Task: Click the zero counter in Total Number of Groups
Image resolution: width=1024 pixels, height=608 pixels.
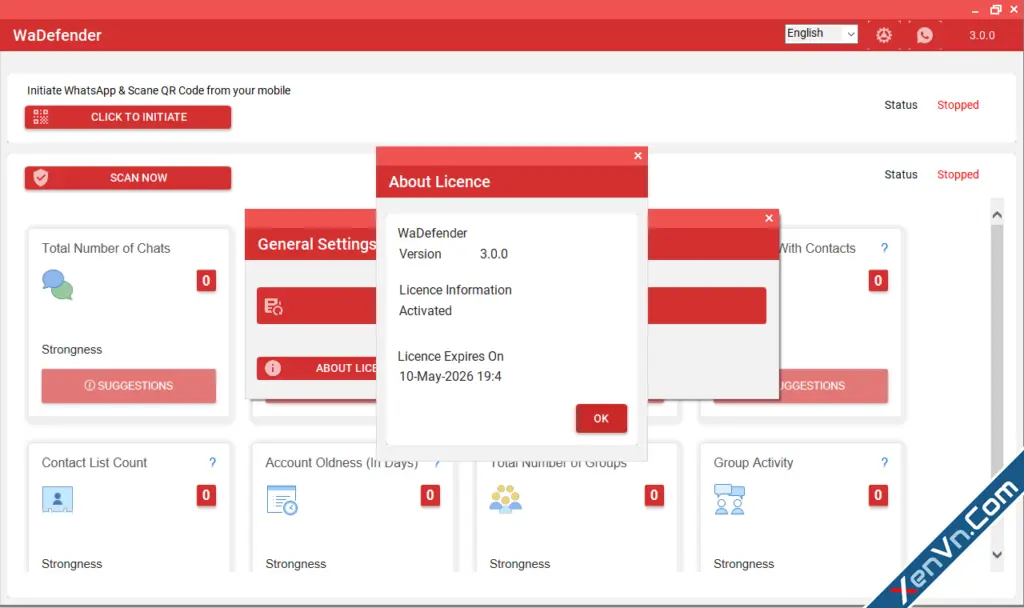Action: (654, 495)
